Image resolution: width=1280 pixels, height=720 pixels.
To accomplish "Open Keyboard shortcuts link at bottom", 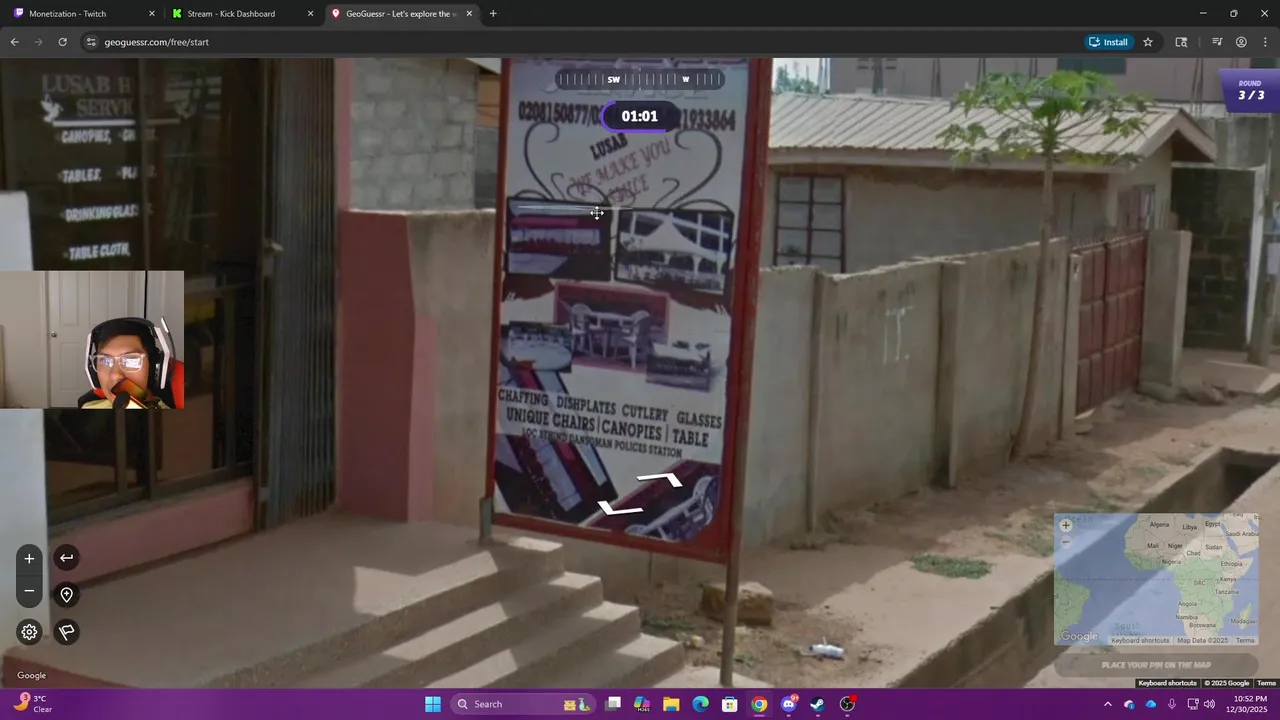I will point(1167,683).
